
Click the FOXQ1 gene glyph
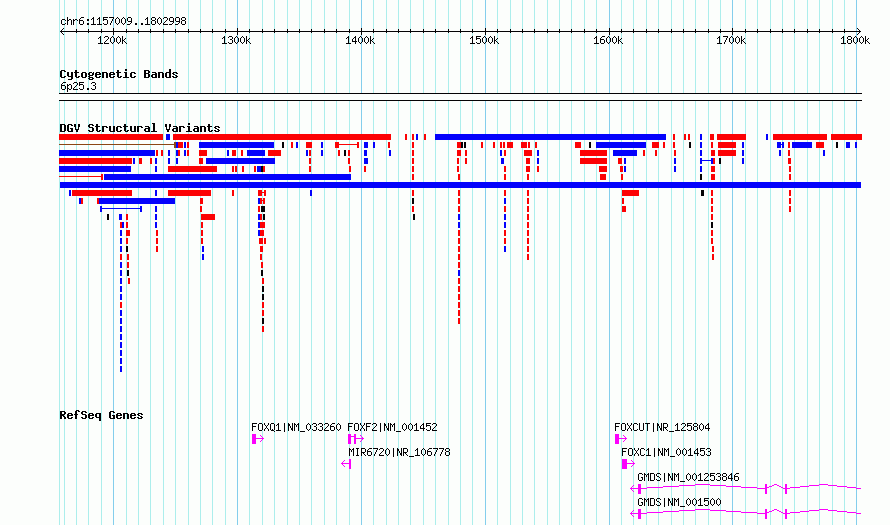(258, 439)
